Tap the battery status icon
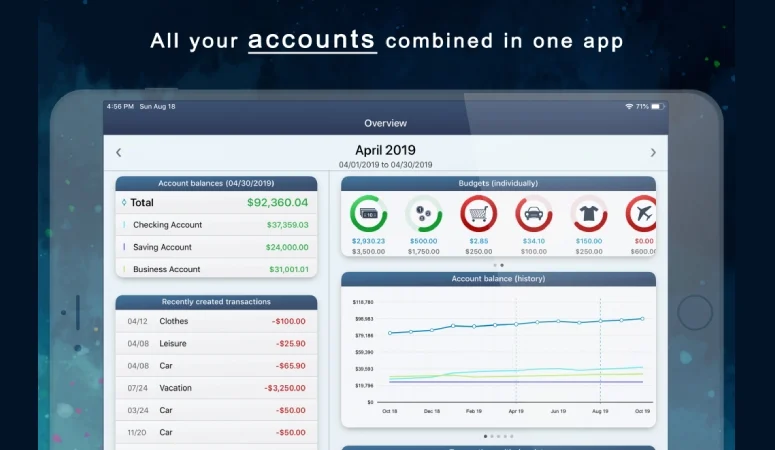This screenshot has height=450, width=775. click(x=657, y=106)
